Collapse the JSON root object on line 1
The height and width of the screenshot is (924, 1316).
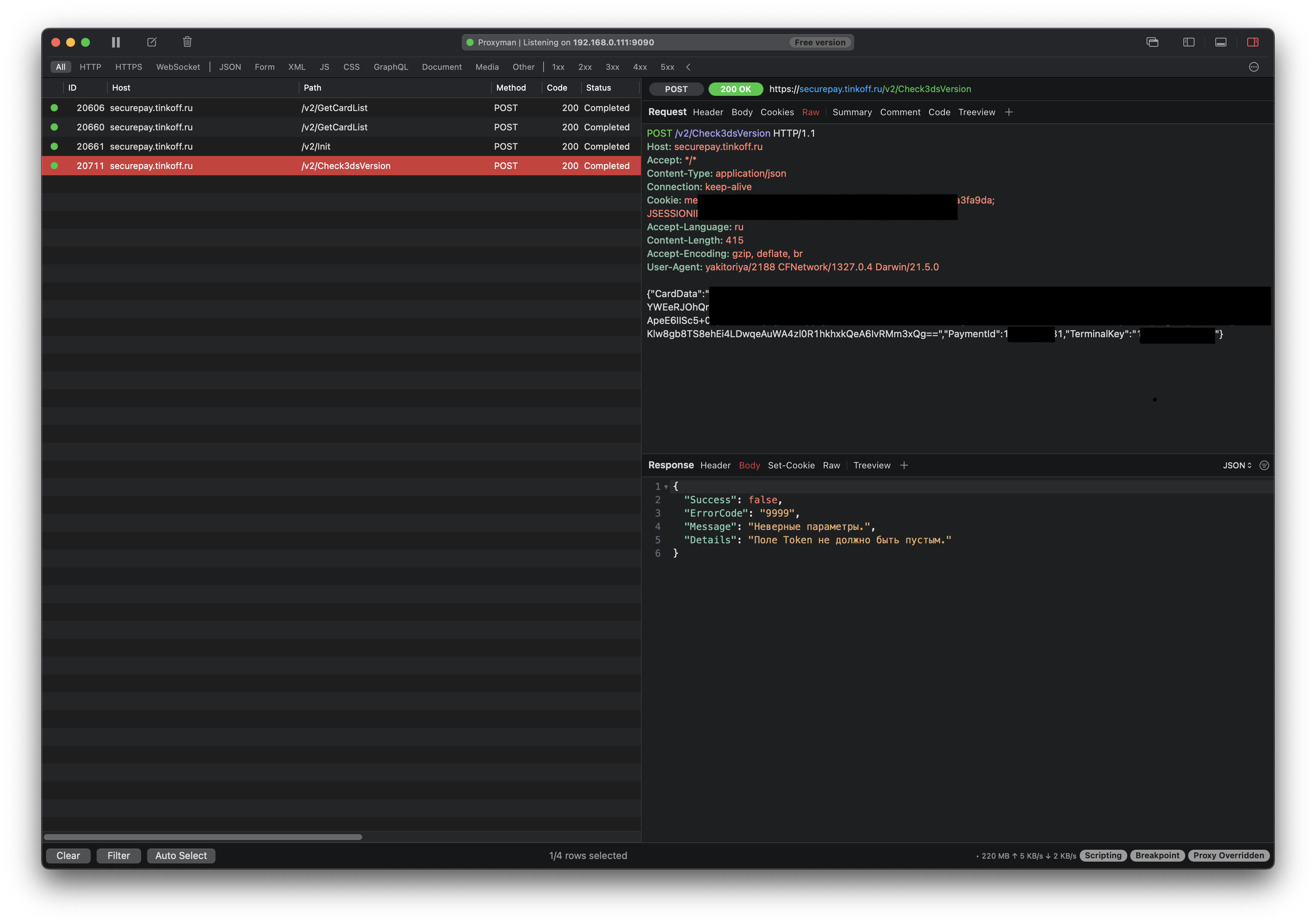(666, 487)
